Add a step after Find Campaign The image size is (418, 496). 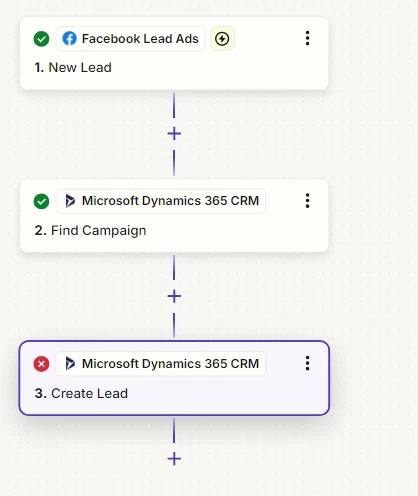tap(174, 296)
